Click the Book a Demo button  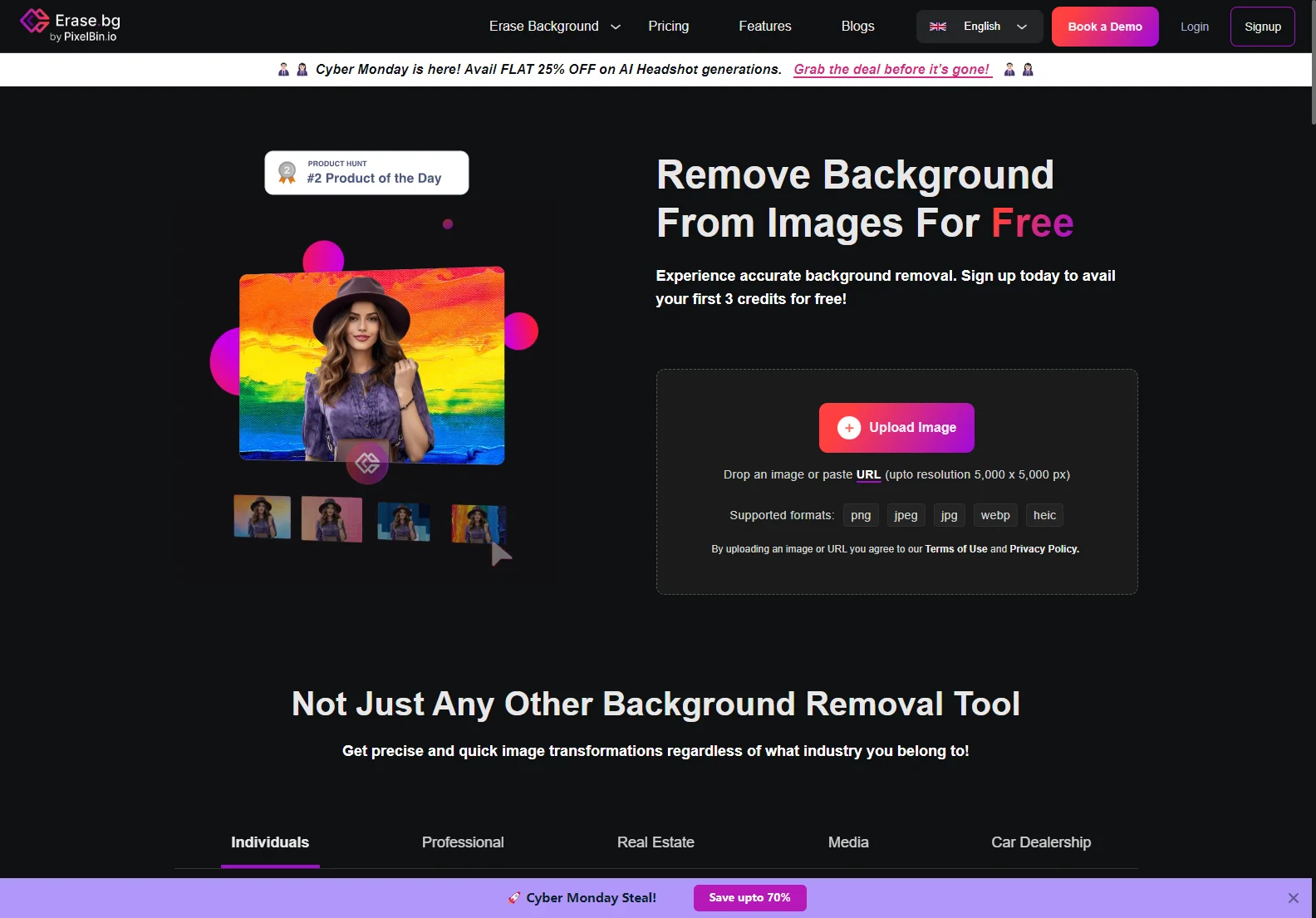pos(1105,27)
